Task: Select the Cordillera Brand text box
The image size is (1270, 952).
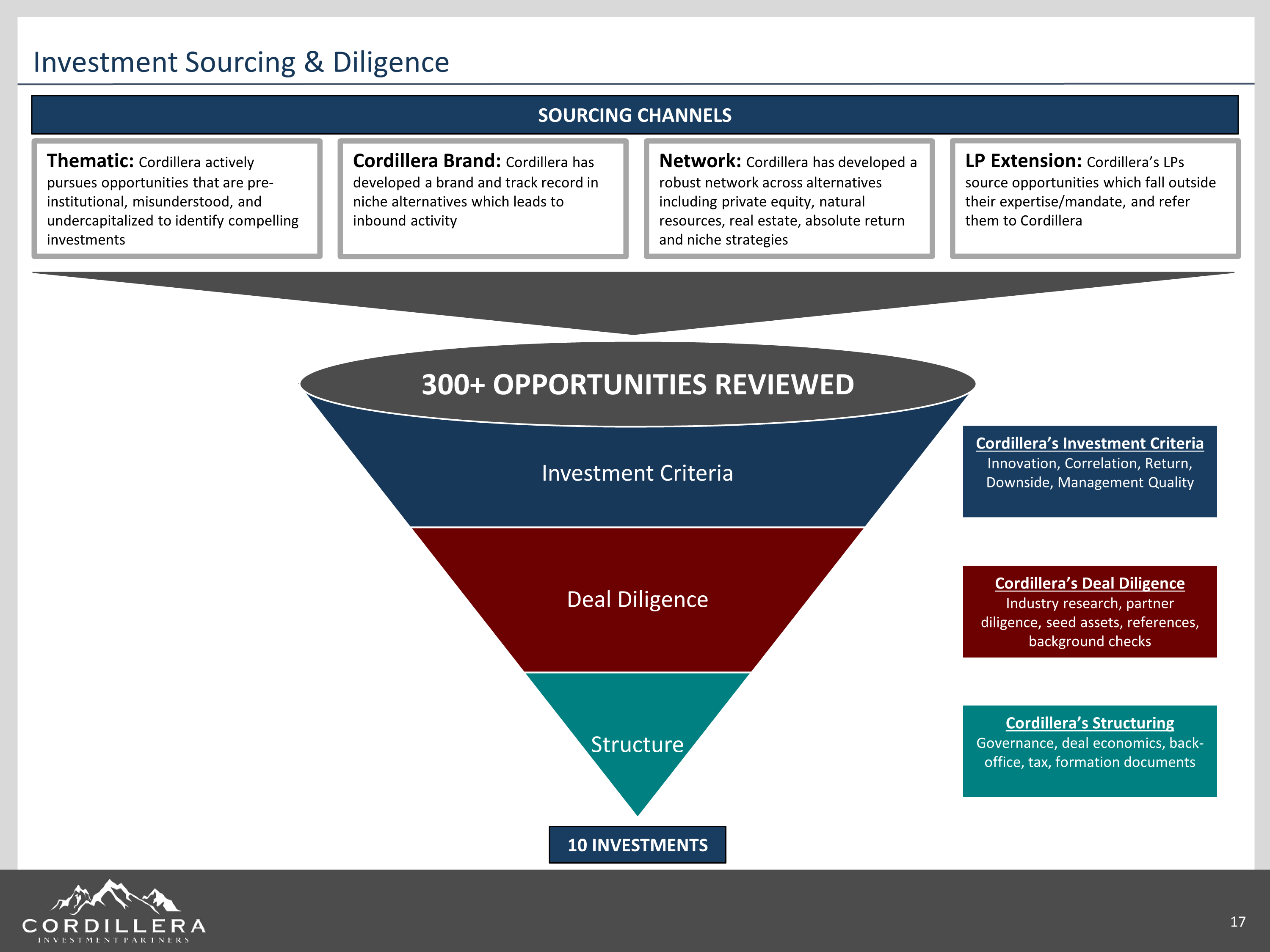Action: [x=483, y=198]
